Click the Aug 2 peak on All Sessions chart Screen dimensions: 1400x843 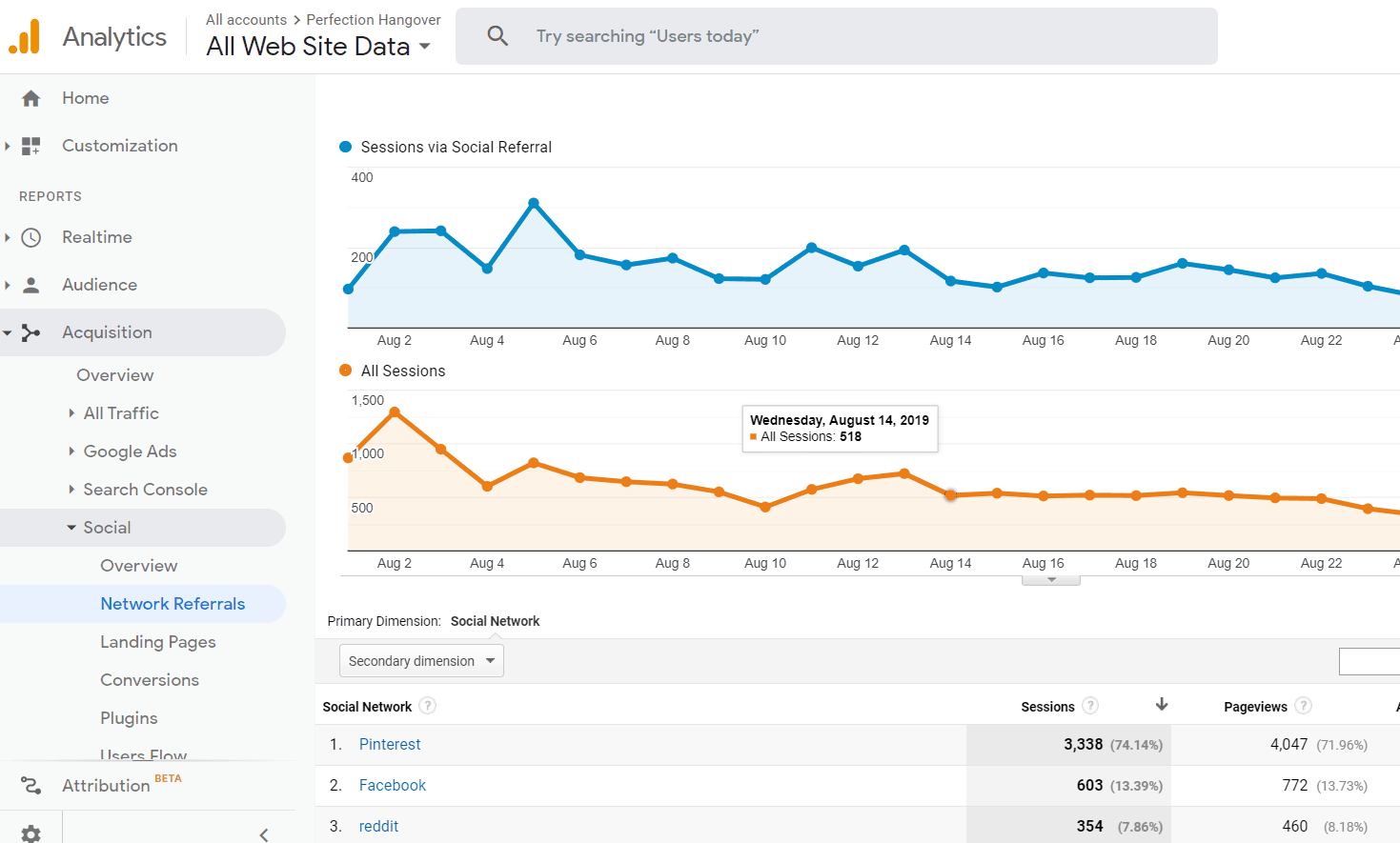click(x=395, y=412)
